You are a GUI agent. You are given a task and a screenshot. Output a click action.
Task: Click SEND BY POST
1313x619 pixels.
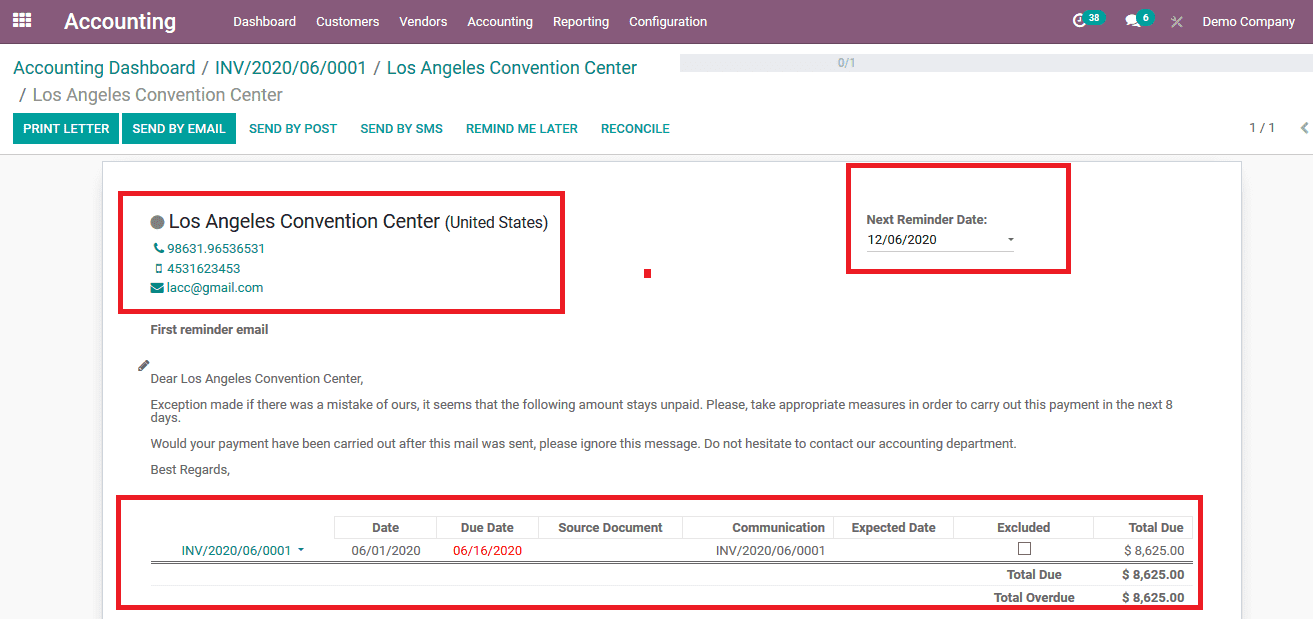[x=293, y=128]
